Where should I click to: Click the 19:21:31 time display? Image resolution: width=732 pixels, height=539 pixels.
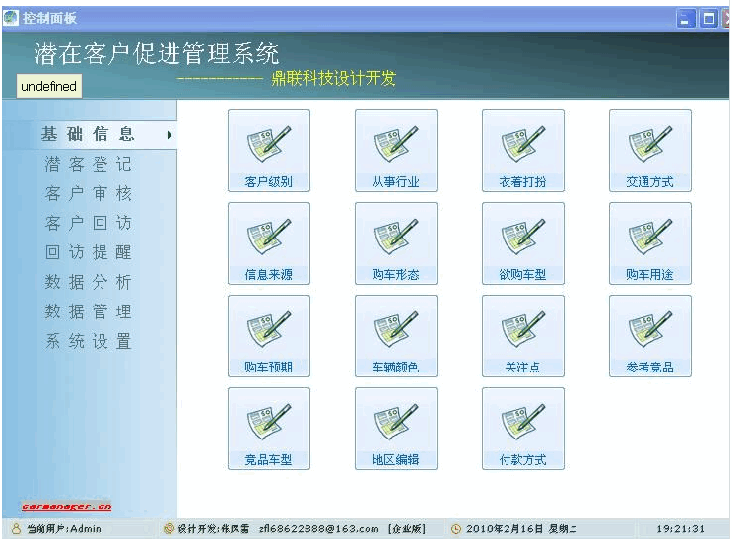pyautogui.click(x=680, y=529)
